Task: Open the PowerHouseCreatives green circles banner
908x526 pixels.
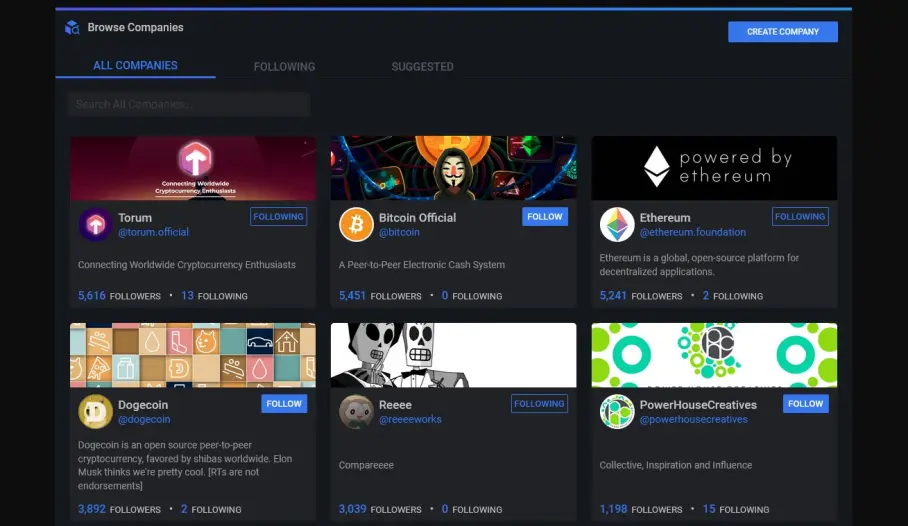Action: pyautogui.click(x=714, y=355)
